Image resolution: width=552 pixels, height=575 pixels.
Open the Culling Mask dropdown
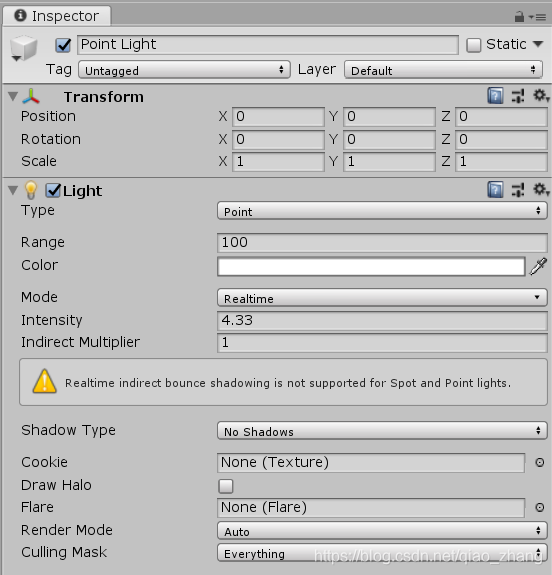(x=382, y=553)
